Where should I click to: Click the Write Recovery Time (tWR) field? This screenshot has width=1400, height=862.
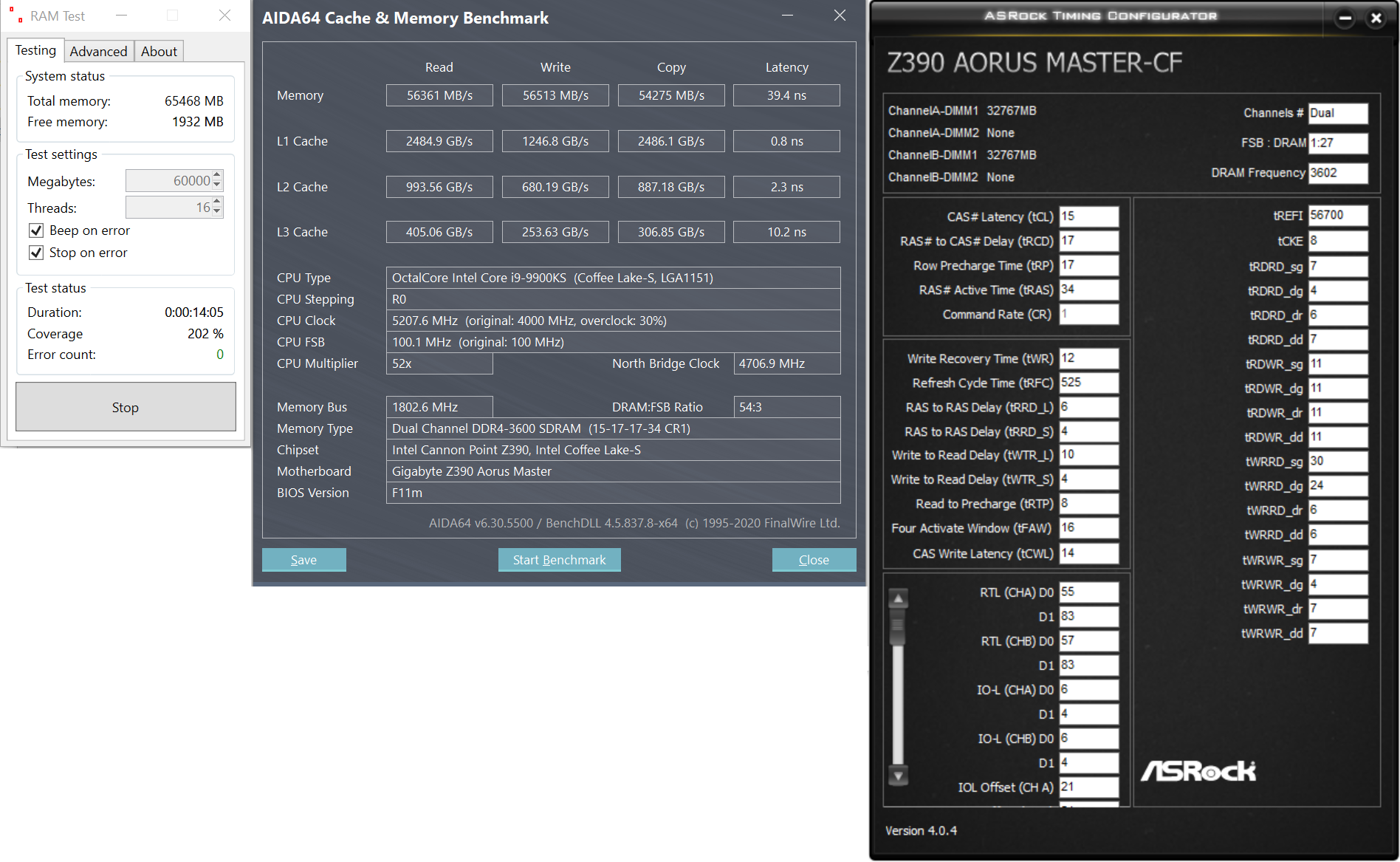tap(1089, 358)
